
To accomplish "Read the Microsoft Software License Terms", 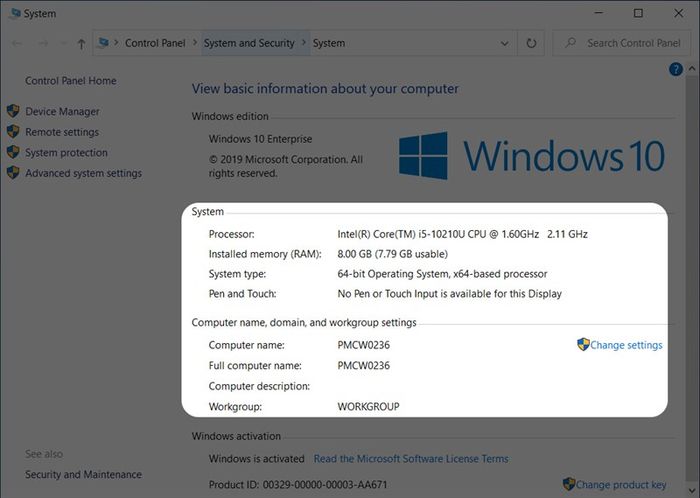I will [411, 459].
